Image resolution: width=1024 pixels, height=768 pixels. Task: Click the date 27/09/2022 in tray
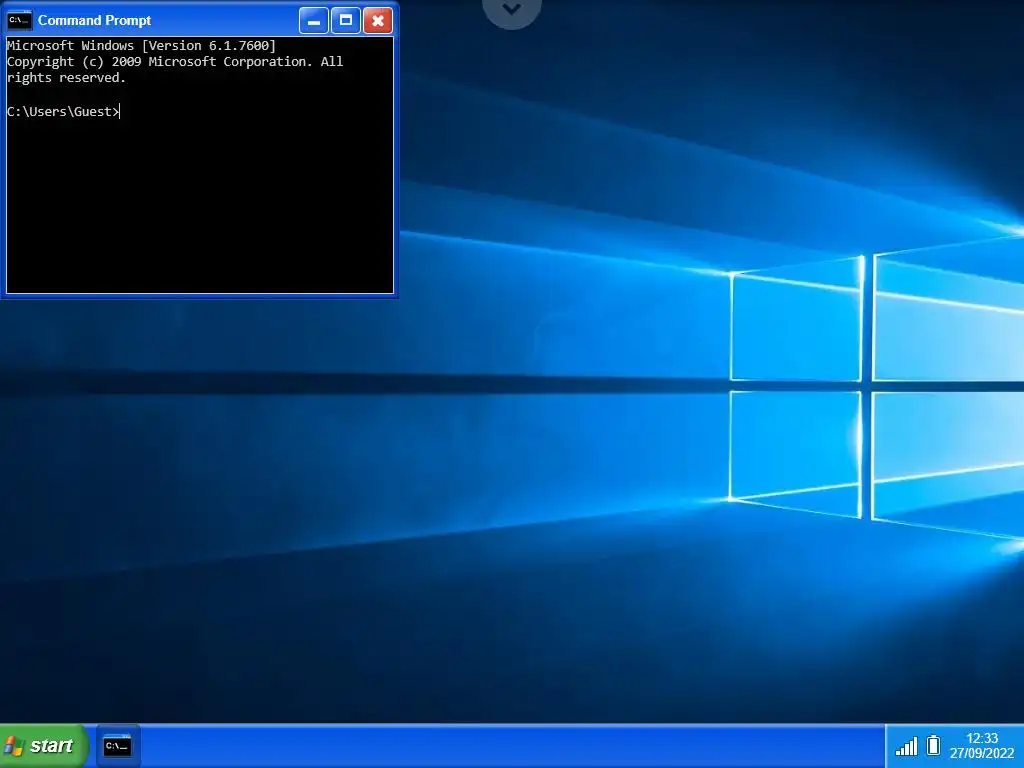point(982,753)
